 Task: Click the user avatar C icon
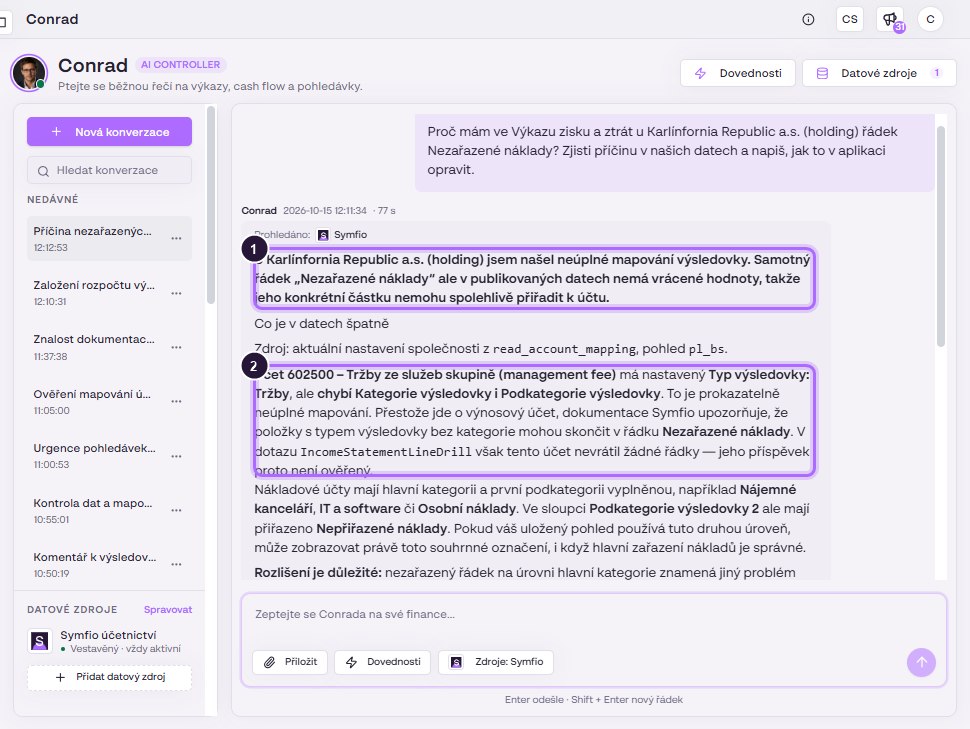[x=930, y=19]
